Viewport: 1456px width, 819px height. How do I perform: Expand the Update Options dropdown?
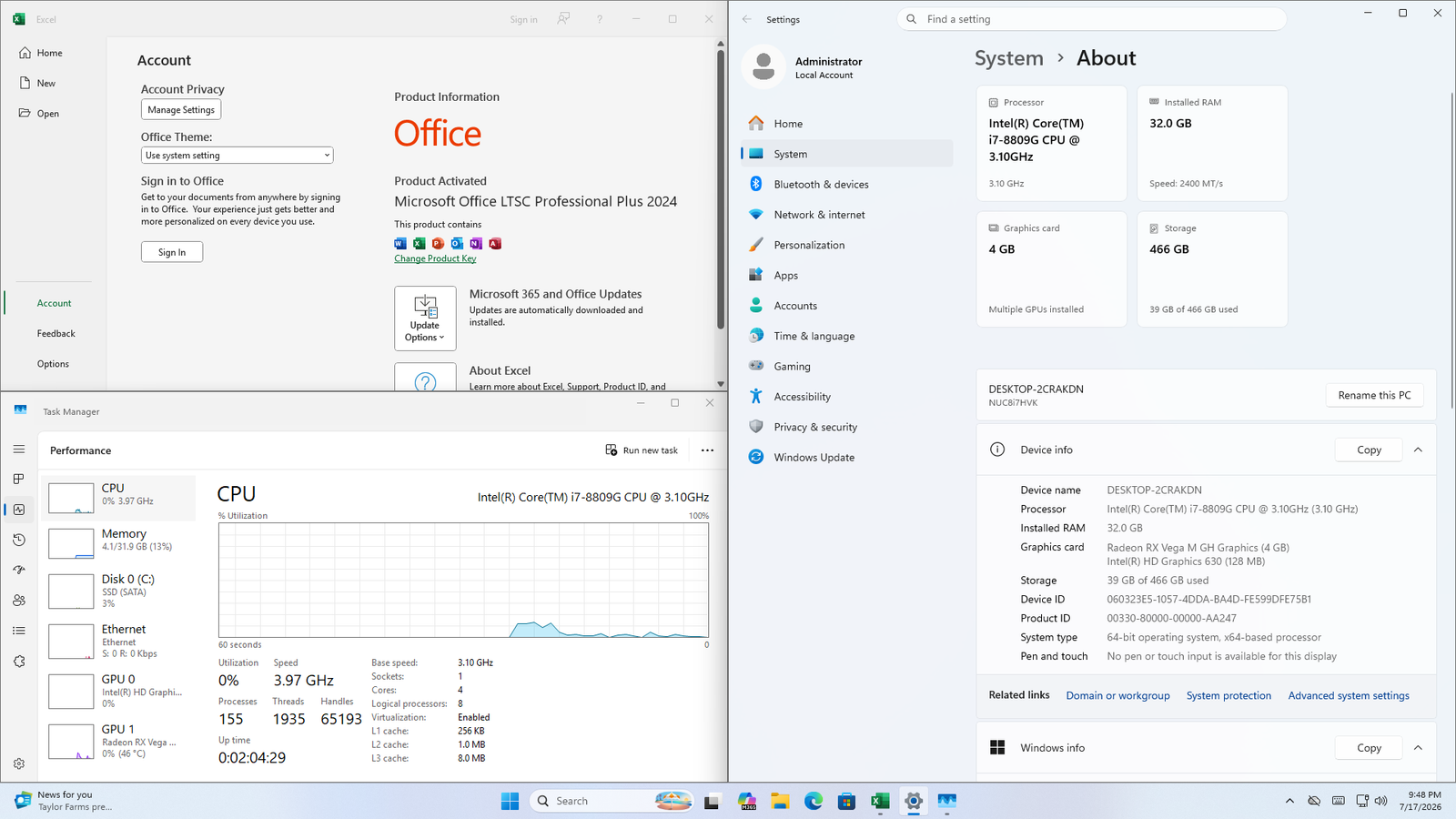(425, 318)
